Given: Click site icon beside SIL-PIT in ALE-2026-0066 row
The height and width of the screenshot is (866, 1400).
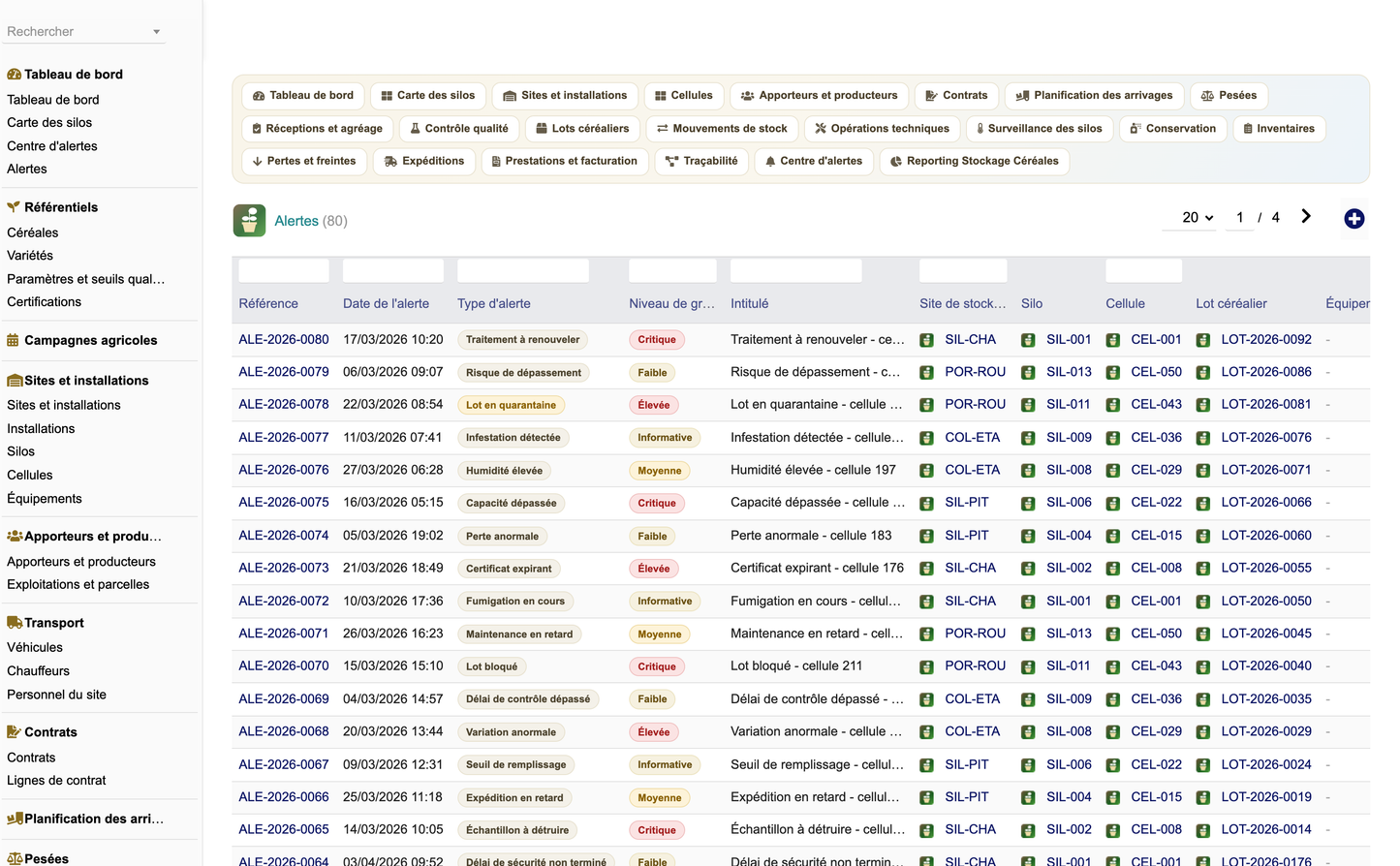Looking at the screenshot, I should coord(926,797).
